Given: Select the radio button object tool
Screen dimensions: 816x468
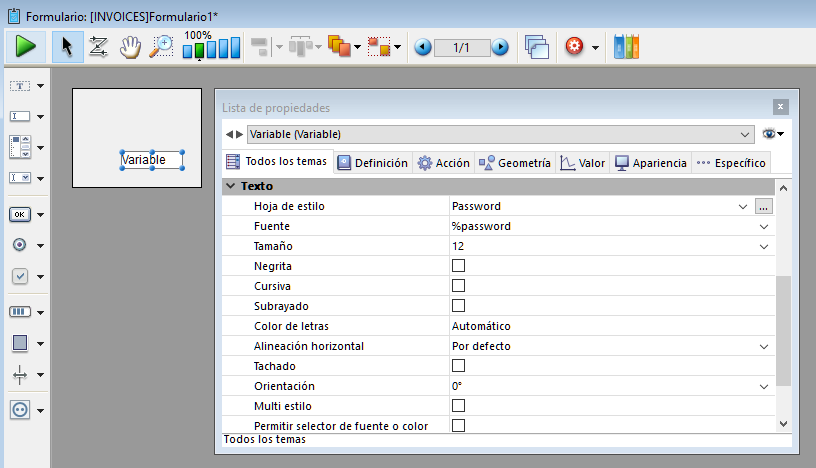Looking at the screenshot, I should coord(20,245).
